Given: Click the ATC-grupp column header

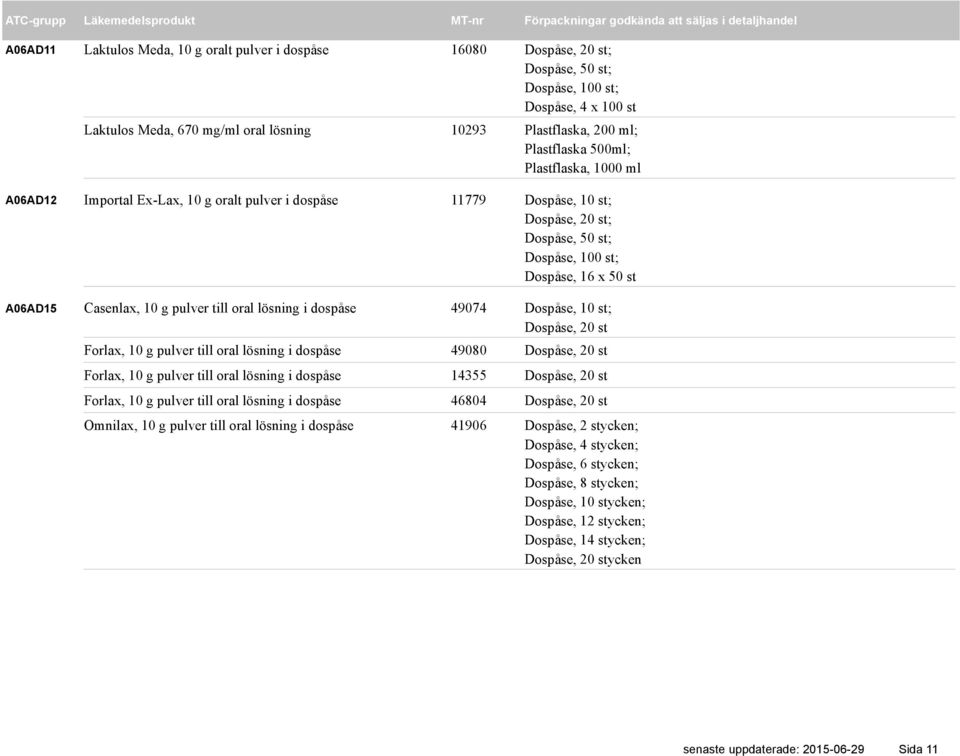Looking at the screenshot, I should pyautogui.click(x=36, y=21).
